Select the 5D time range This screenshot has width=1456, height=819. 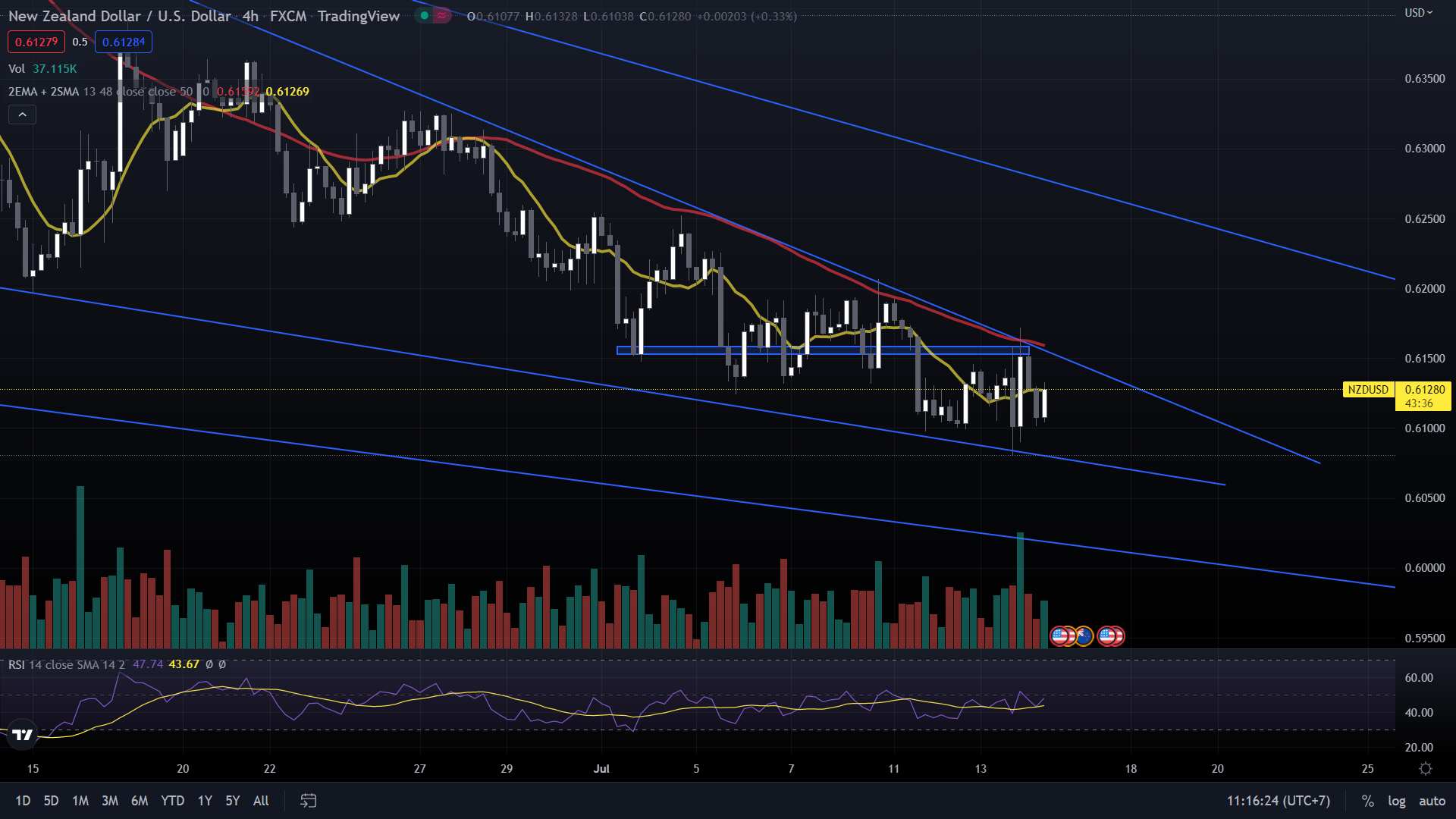click(51, 801)
